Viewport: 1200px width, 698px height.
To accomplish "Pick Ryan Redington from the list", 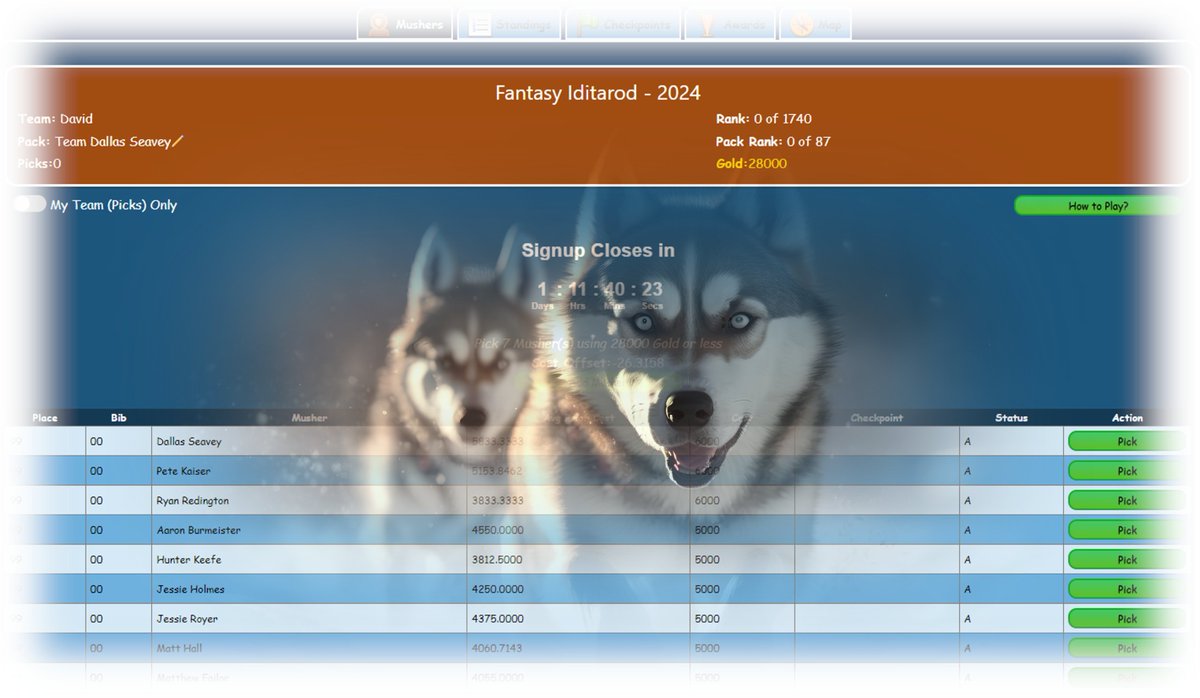I will (1126, 500).
